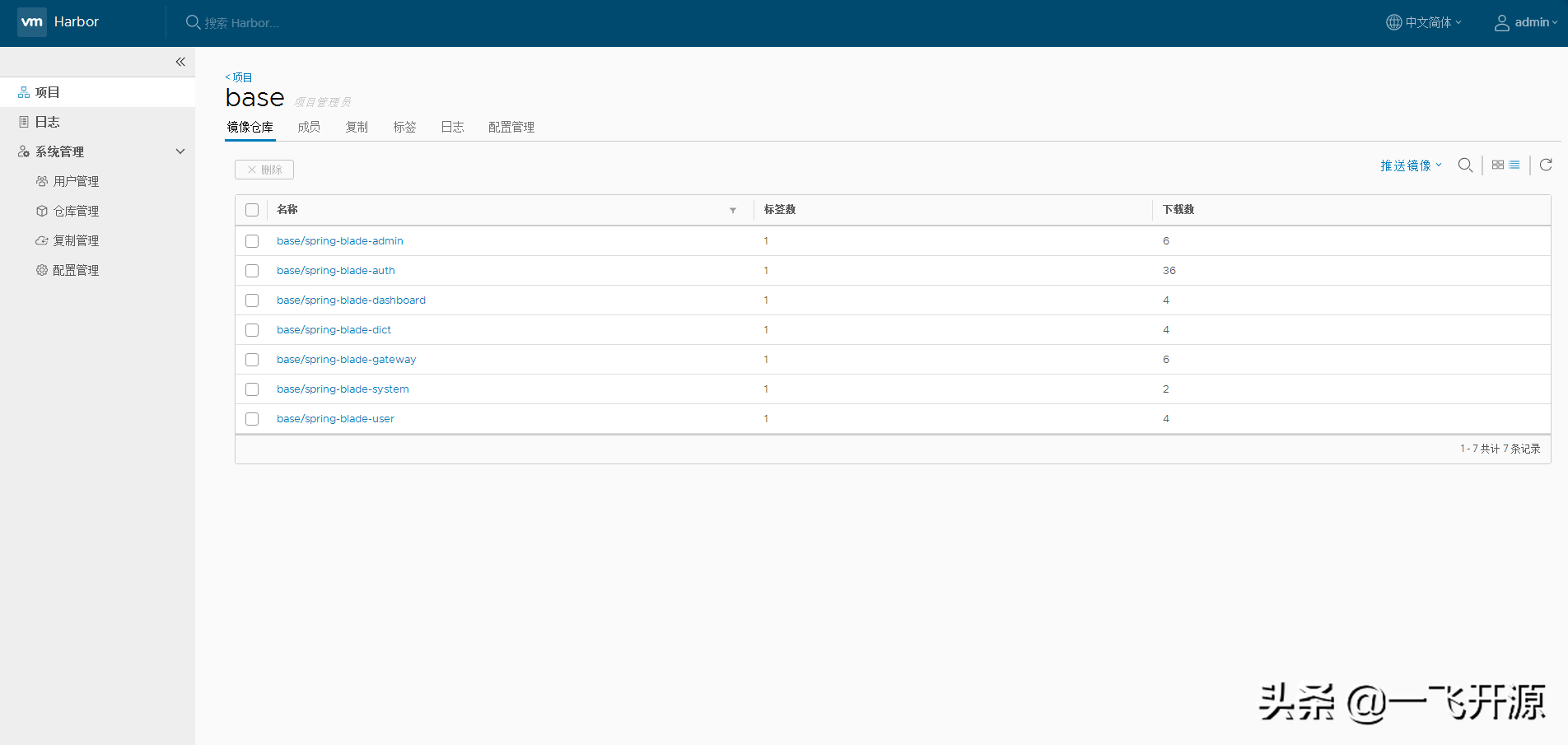
Task: Click the globe language icon
Action: tap(1393, 22)
